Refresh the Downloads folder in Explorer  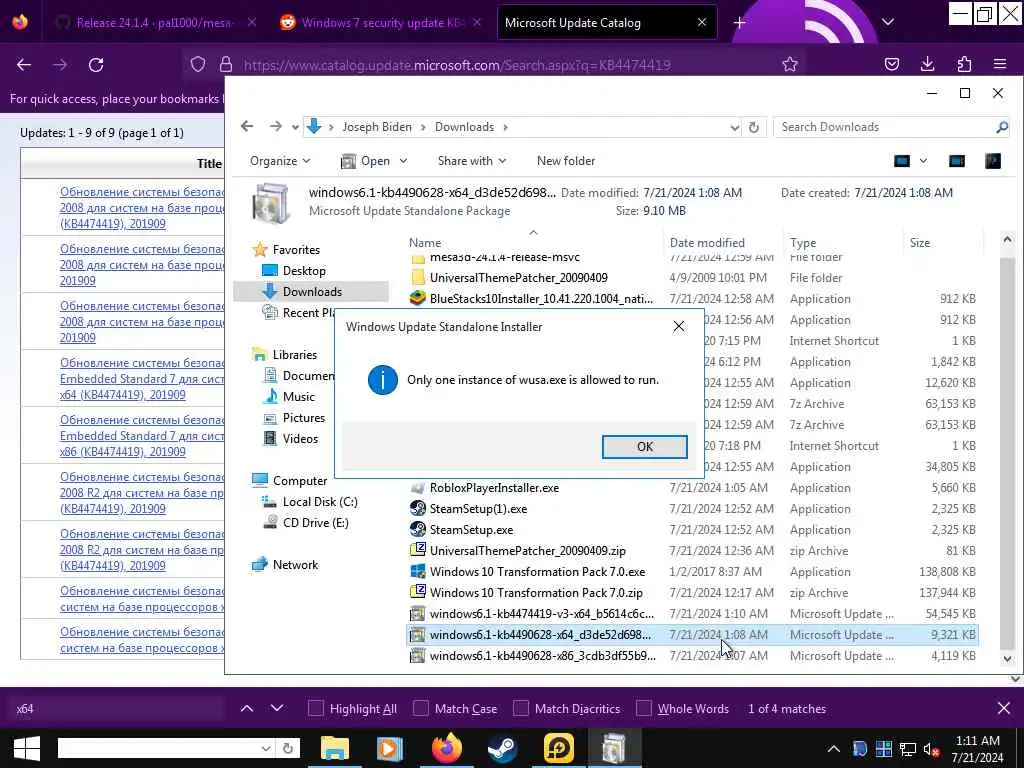(754, 127)
